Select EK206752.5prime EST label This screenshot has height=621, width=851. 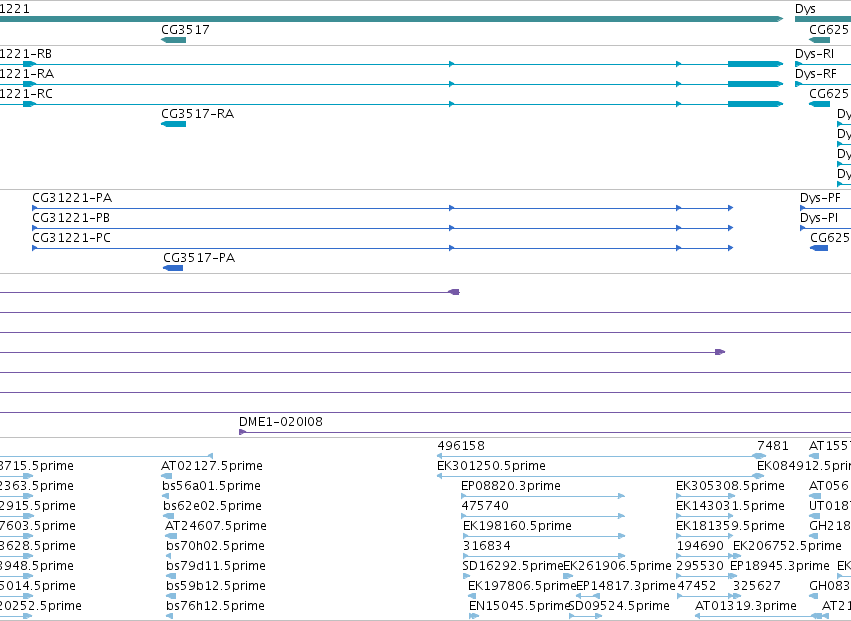[x=787, y=546]
